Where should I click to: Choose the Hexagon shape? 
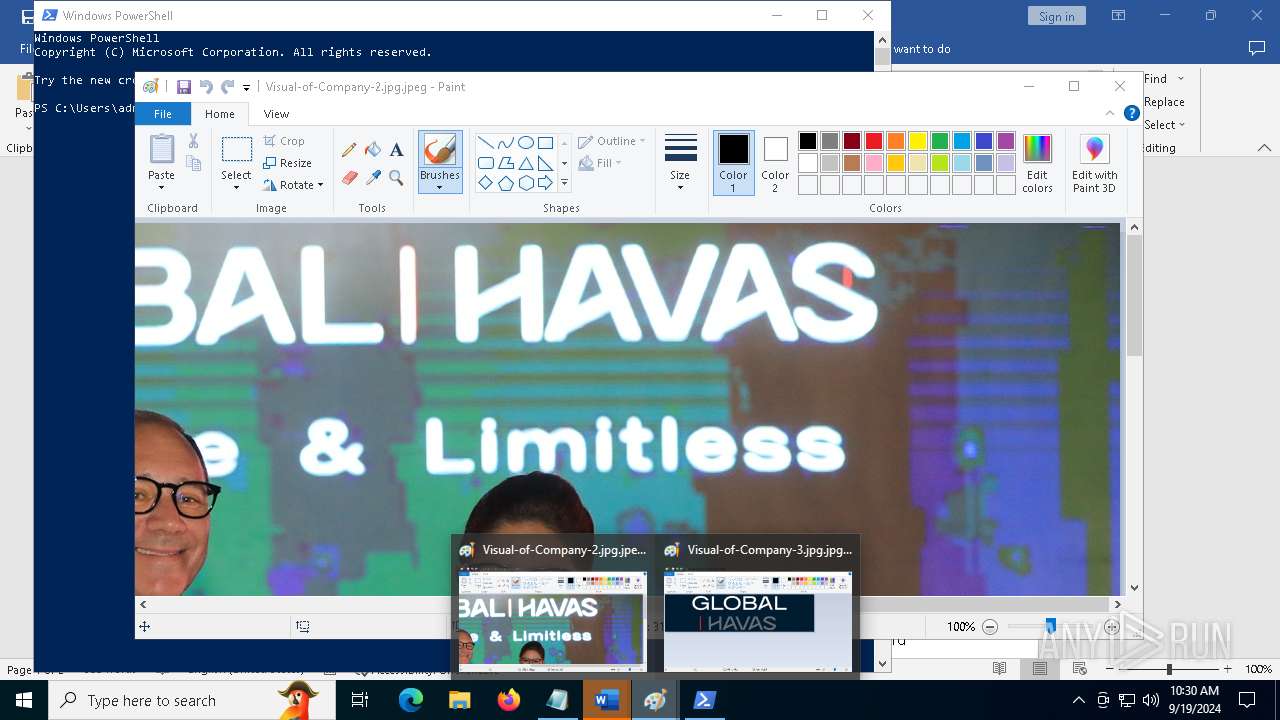pos(525,183)
